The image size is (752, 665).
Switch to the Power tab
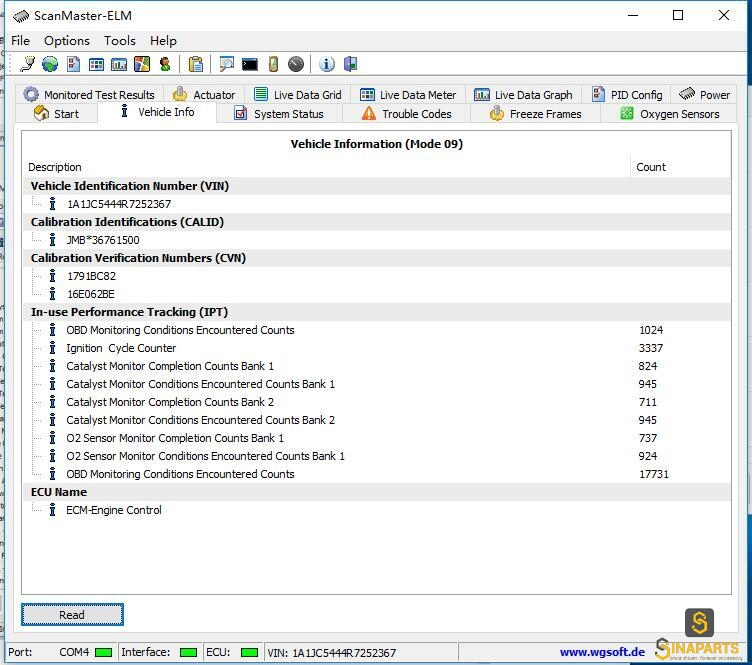coord(704,94)
